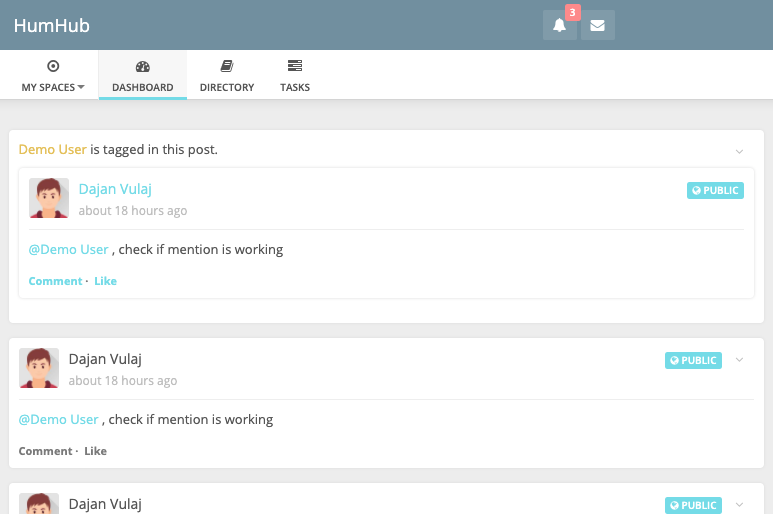The image size is (773, 514).
Task: Click the text 'is tagged in this post.'
Action: pos(154,149)
